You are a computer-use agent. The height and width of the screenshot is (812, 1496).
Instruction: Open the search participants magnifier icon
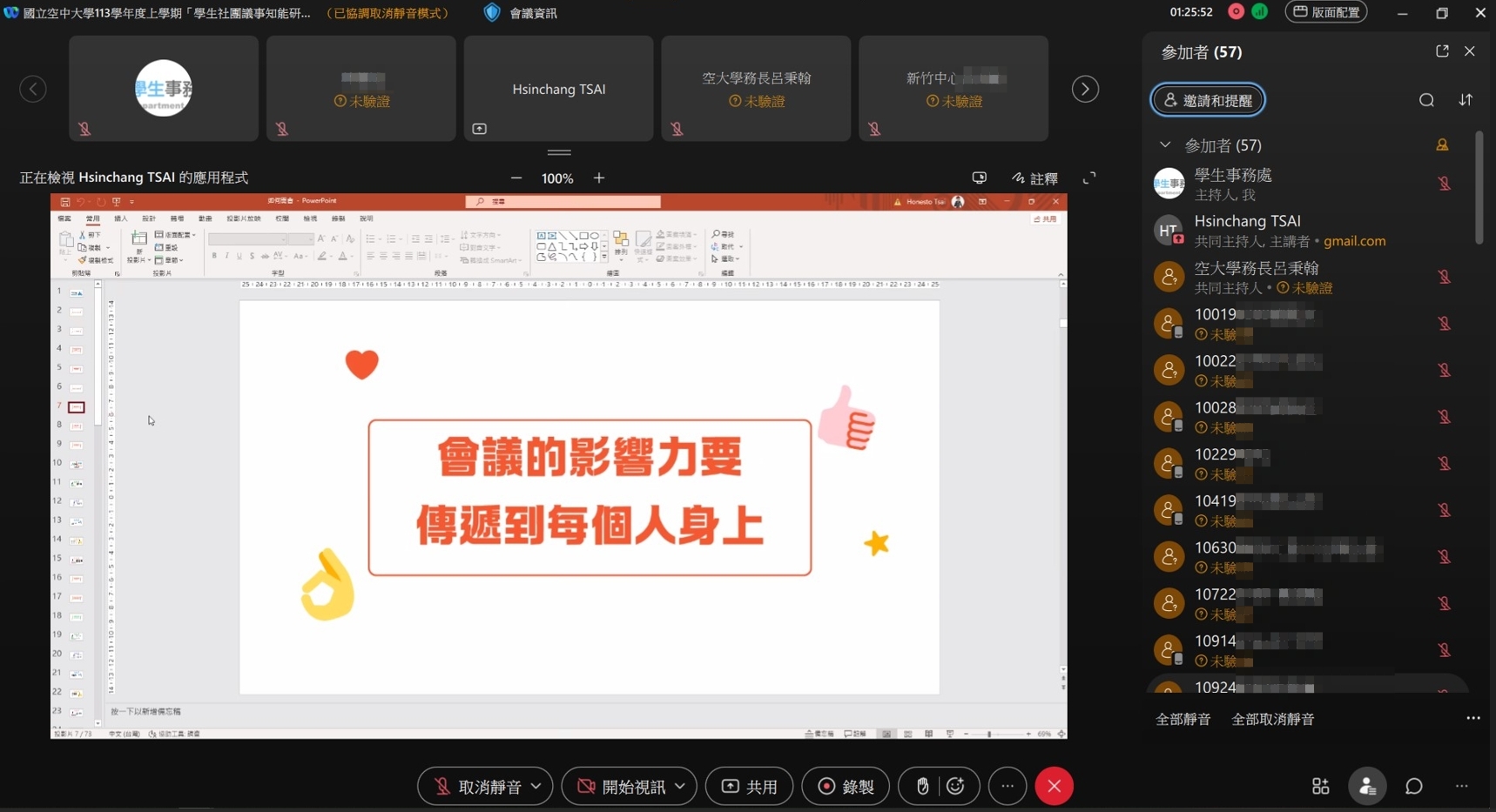pyautogui.click(x=1426, y=100)
